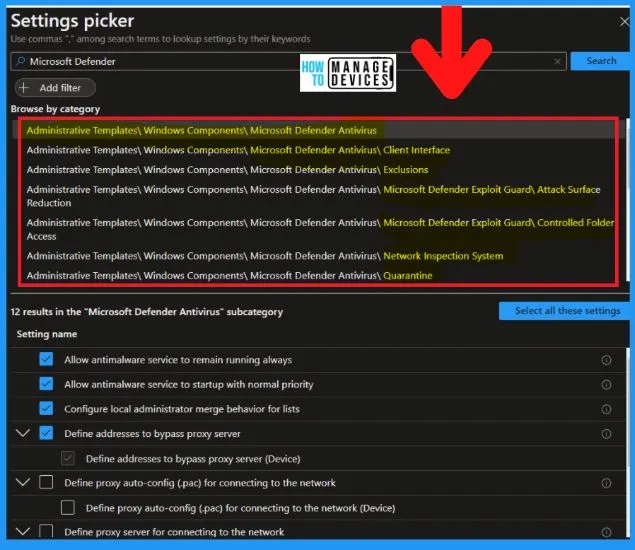Uncheck Configure local administrator merge behavior for lists
Image resolution: width=635 pixels, height=550 pixels.
[x=46, y=408]
